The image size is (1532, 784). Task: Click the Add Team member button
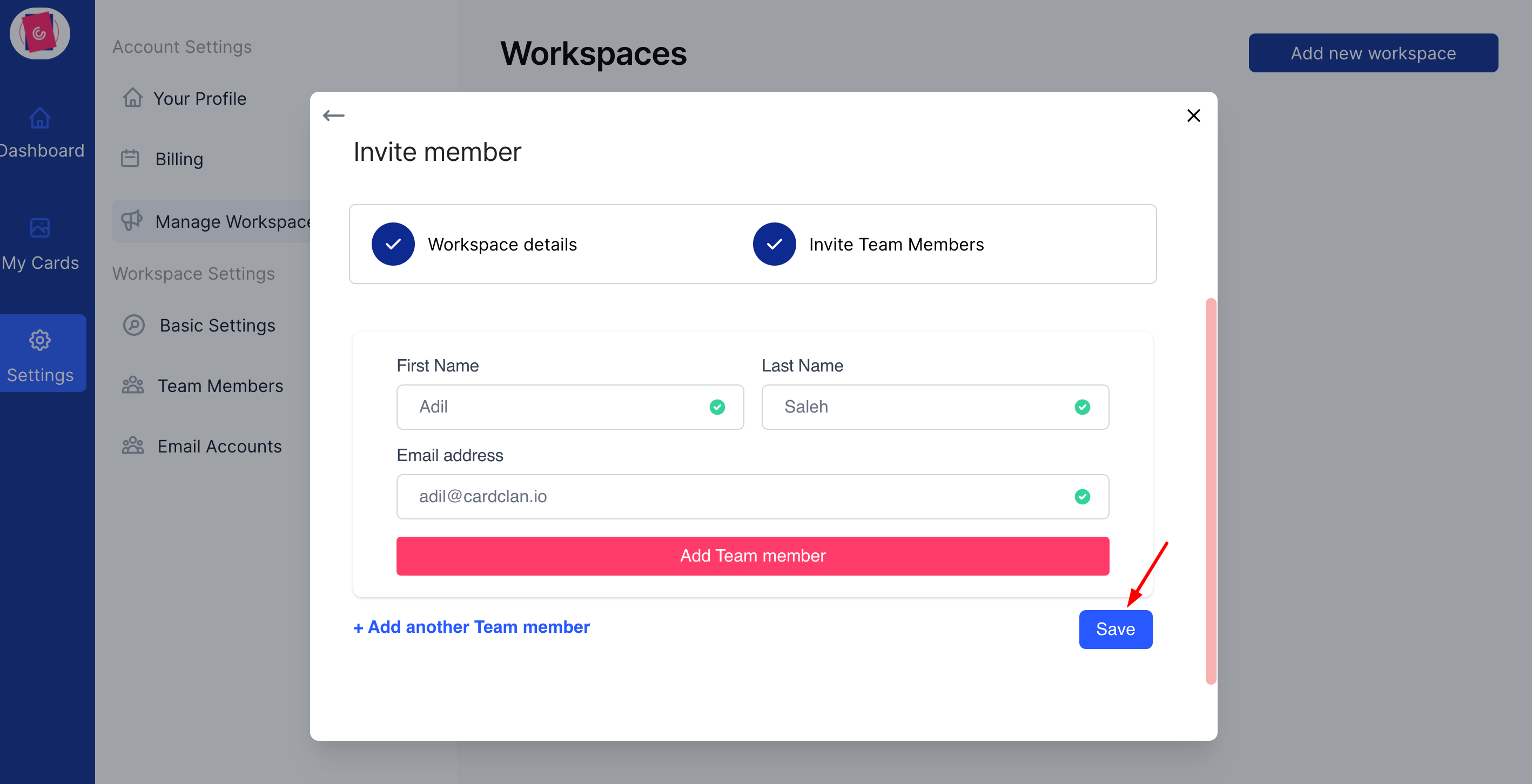coord(752,556)
